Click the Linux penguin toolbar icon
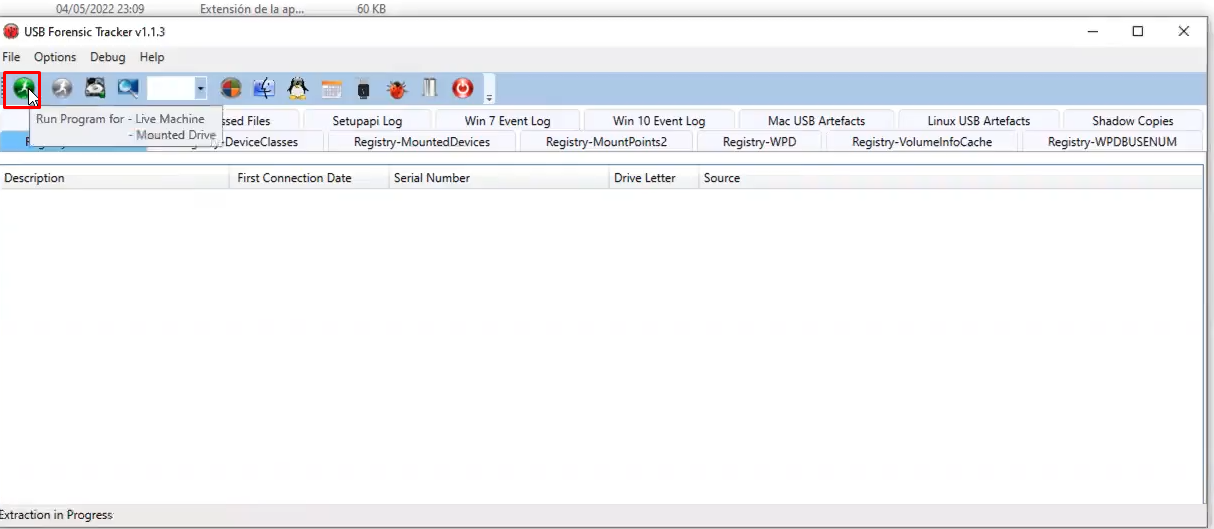Image resolution: width=1214 pixels, height=529 pixels. [297, 89]
